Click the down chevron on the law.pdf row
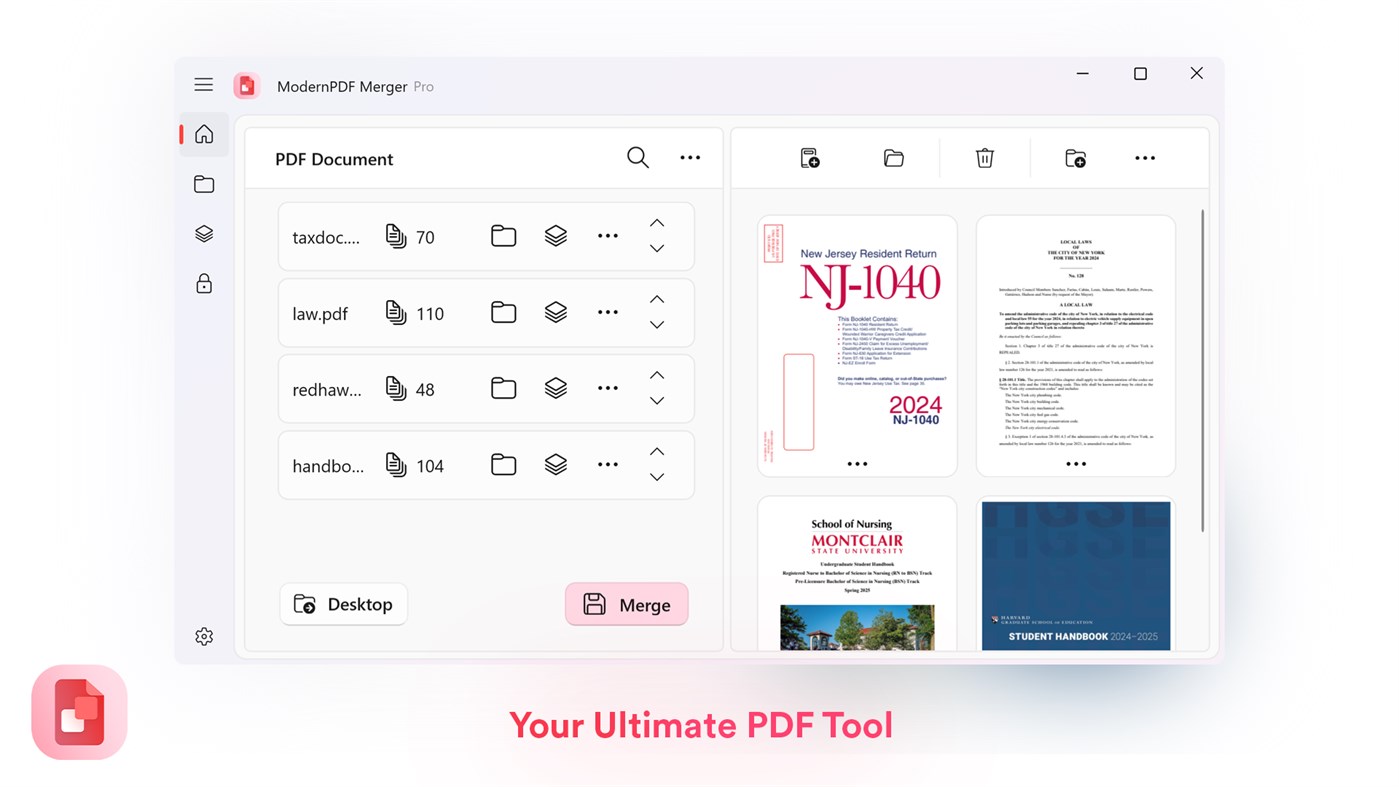Image resolution: width=1399 pixels, height=787 pixels. (656, 324)
